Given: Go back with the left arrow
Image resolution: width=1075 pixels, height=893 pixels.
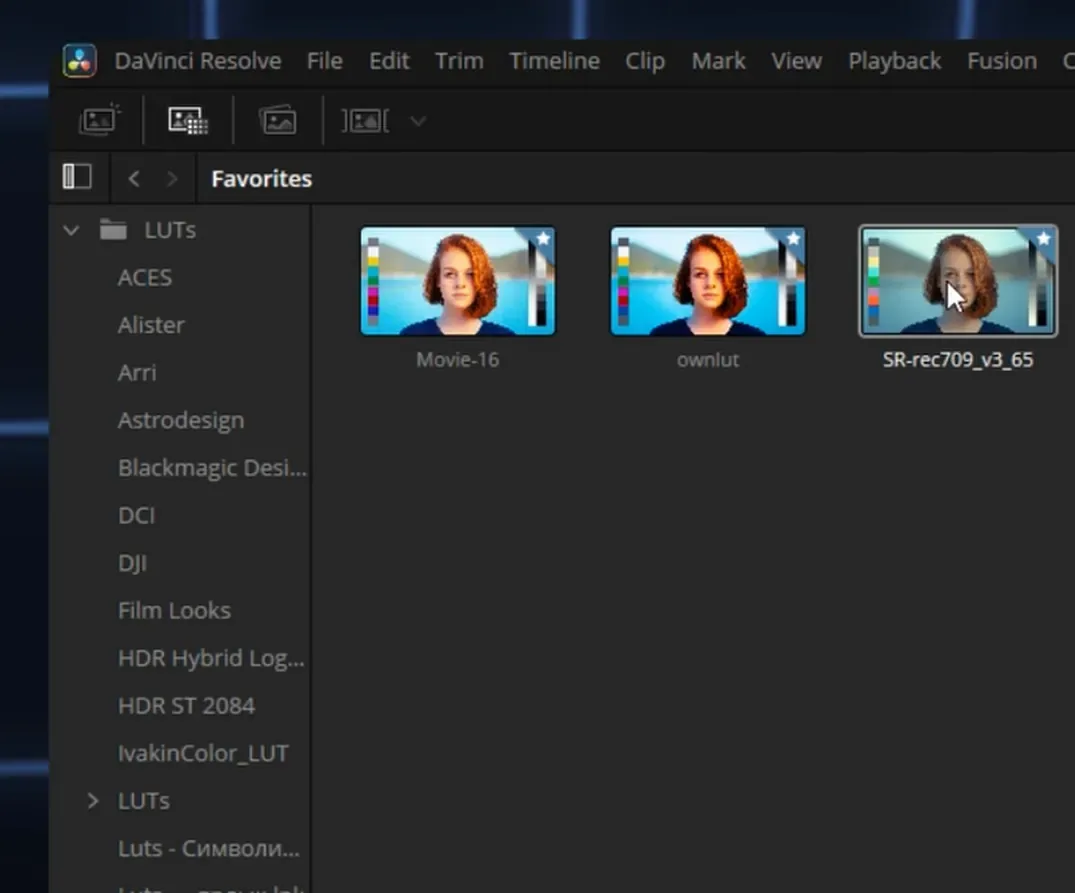Looking at the screenshot, I should (x=134, y=179).
